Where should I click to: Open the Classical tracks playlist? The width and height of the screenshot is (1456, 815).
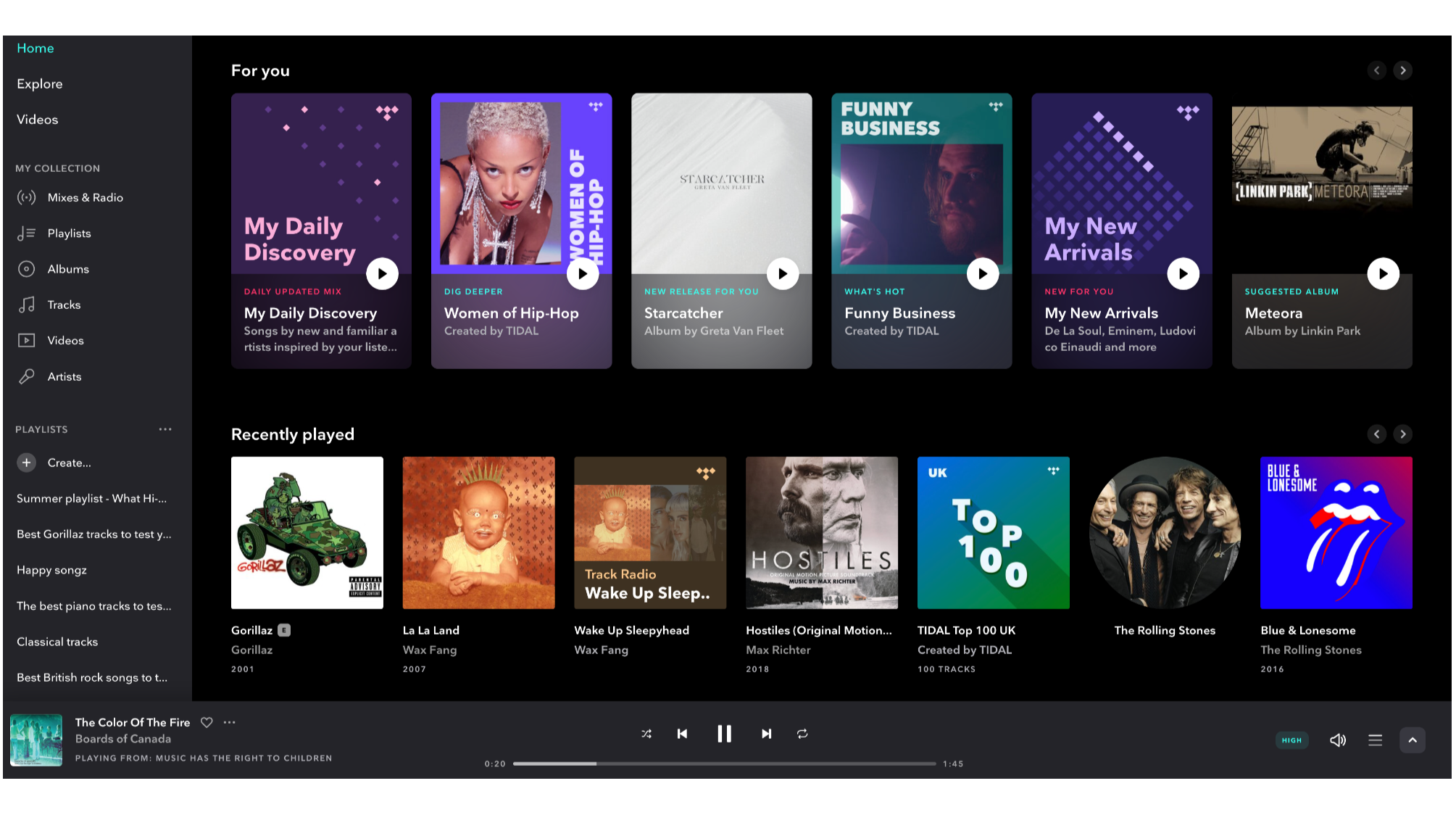click(57, 642)
